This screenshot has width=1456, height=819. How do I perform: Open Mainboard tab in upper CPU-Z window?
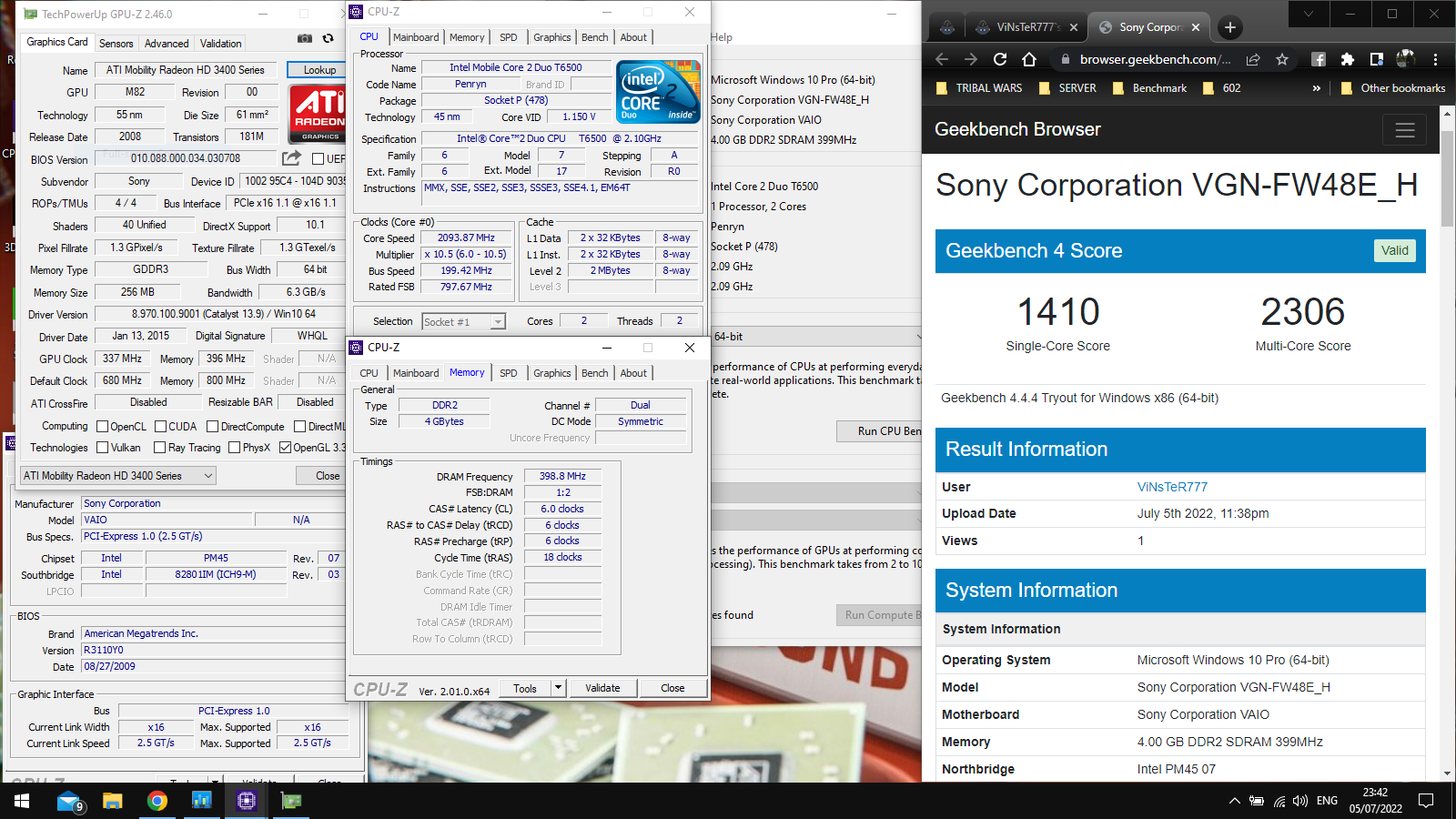[416, 37]
